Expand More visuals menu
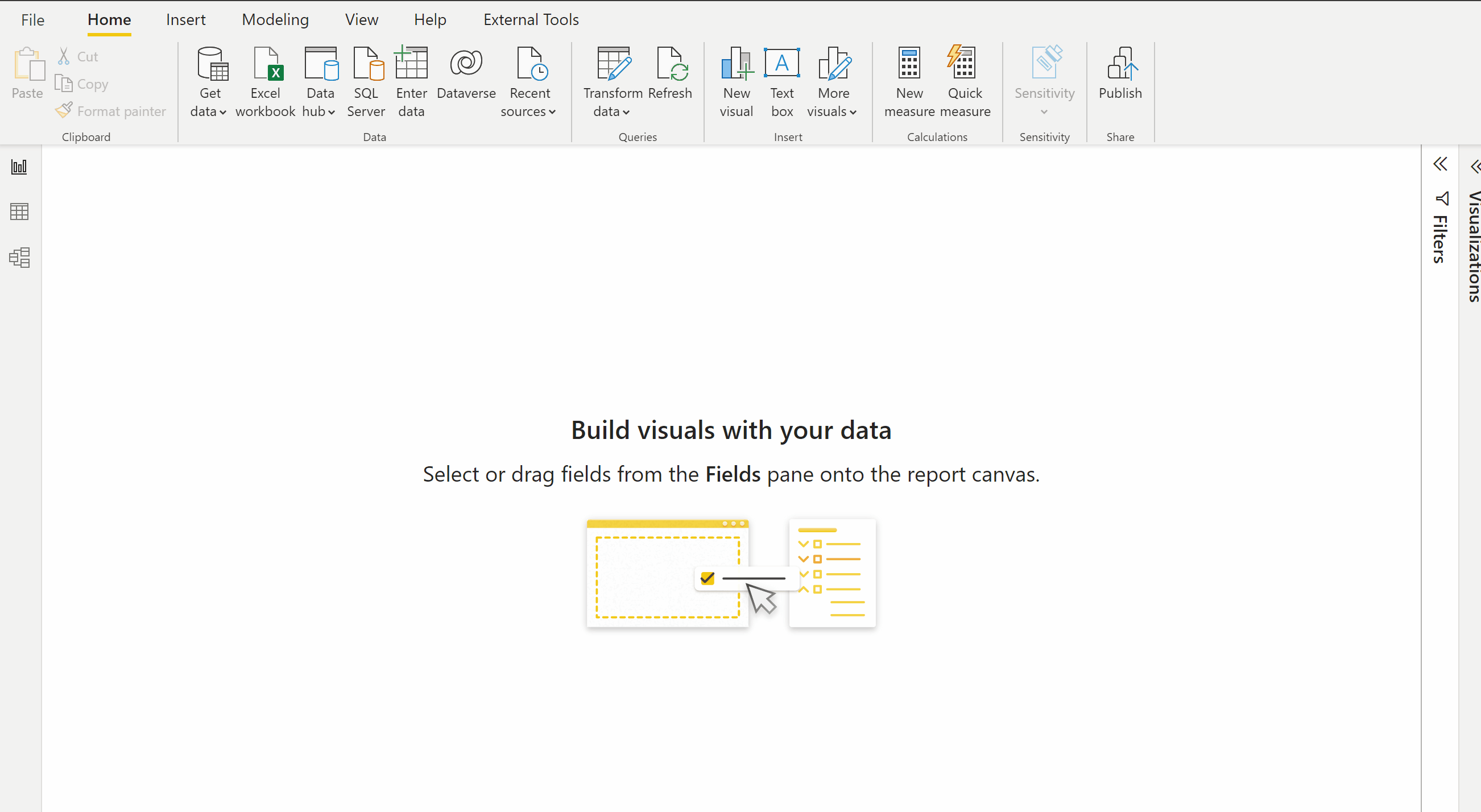The image size is (1481, 812). [x=833, y=82]
